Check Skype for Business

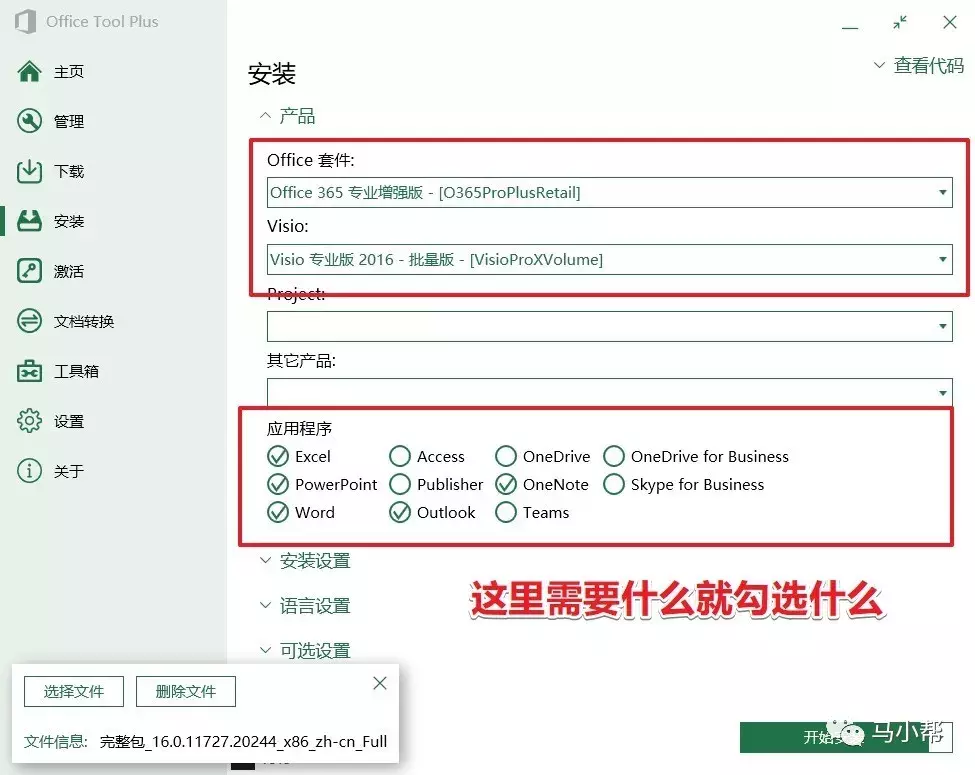point(614,485)
